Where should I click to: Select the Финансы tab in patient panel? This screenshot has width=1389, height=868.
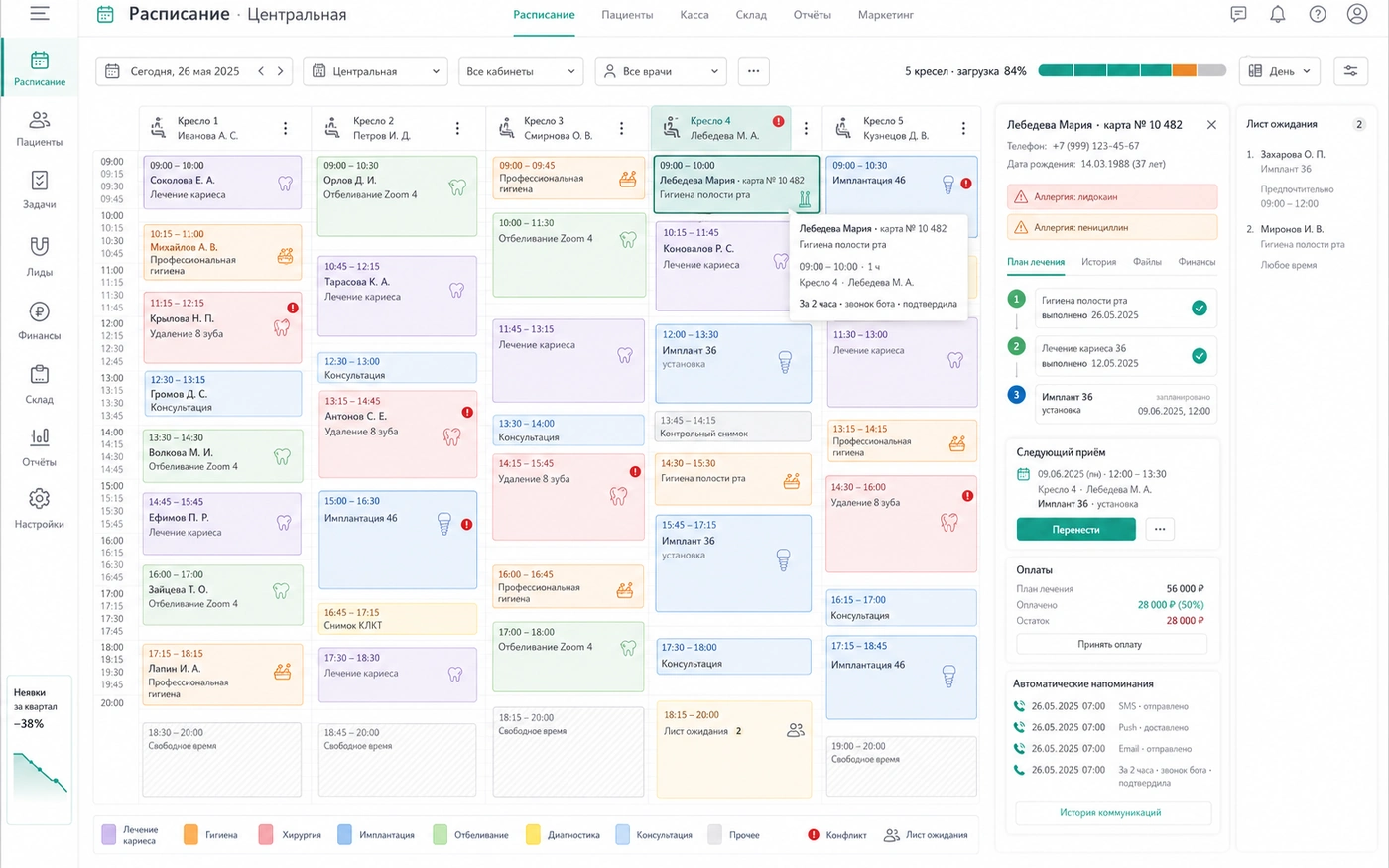tap(1197, 262)
